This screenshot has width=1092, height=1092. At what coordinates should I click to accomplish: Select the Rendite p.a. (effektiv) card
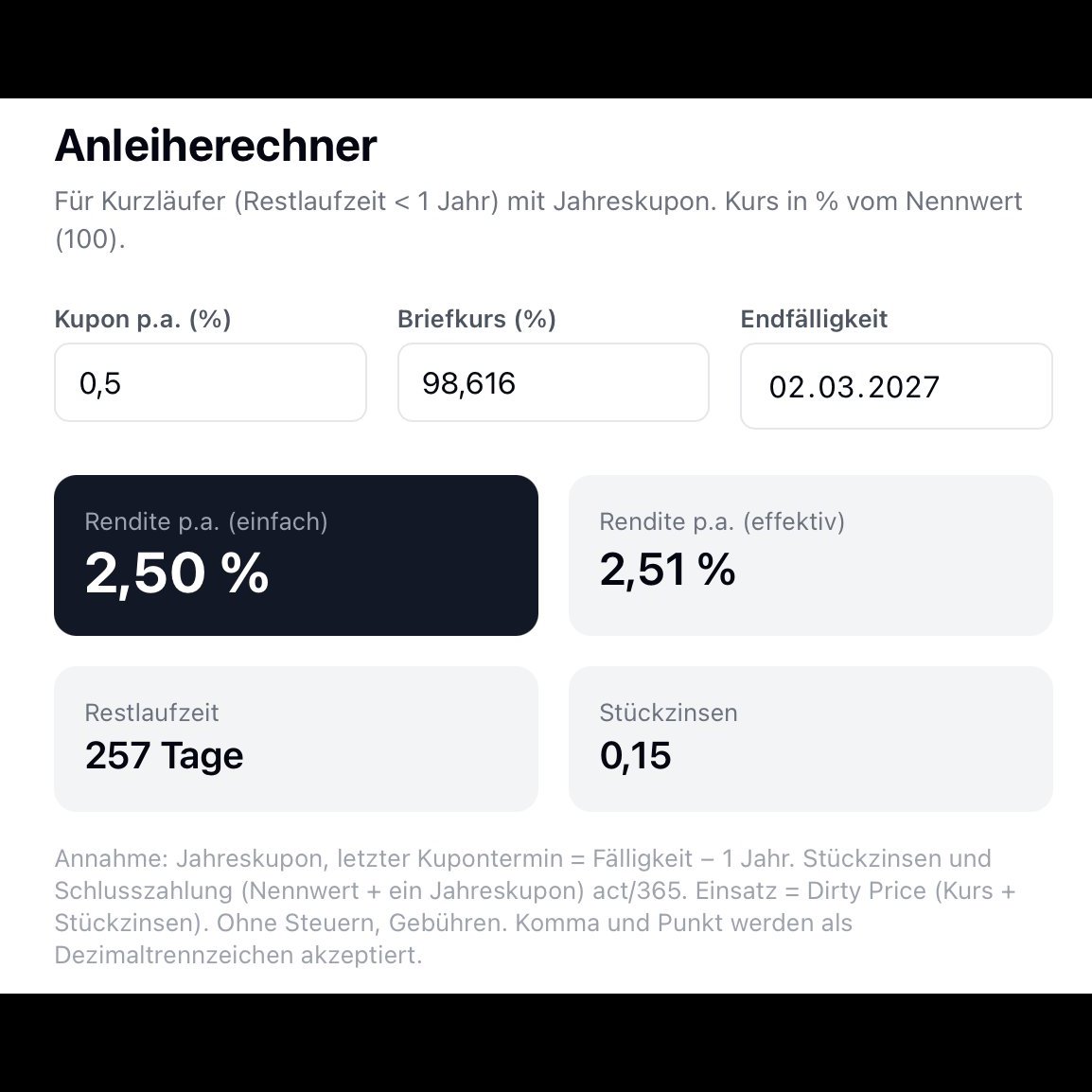(811, 555)
